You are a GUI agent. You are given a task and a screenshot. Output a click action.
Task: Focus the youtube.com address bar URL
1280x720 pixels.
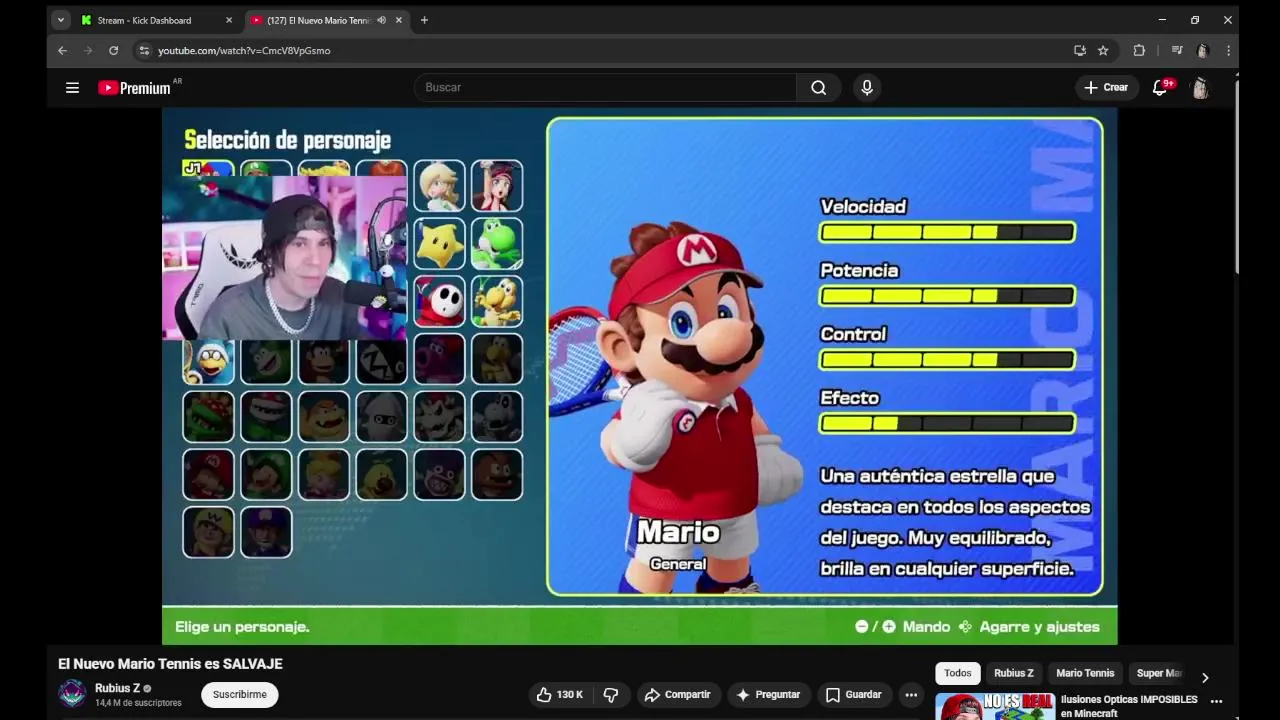(244, 50)
